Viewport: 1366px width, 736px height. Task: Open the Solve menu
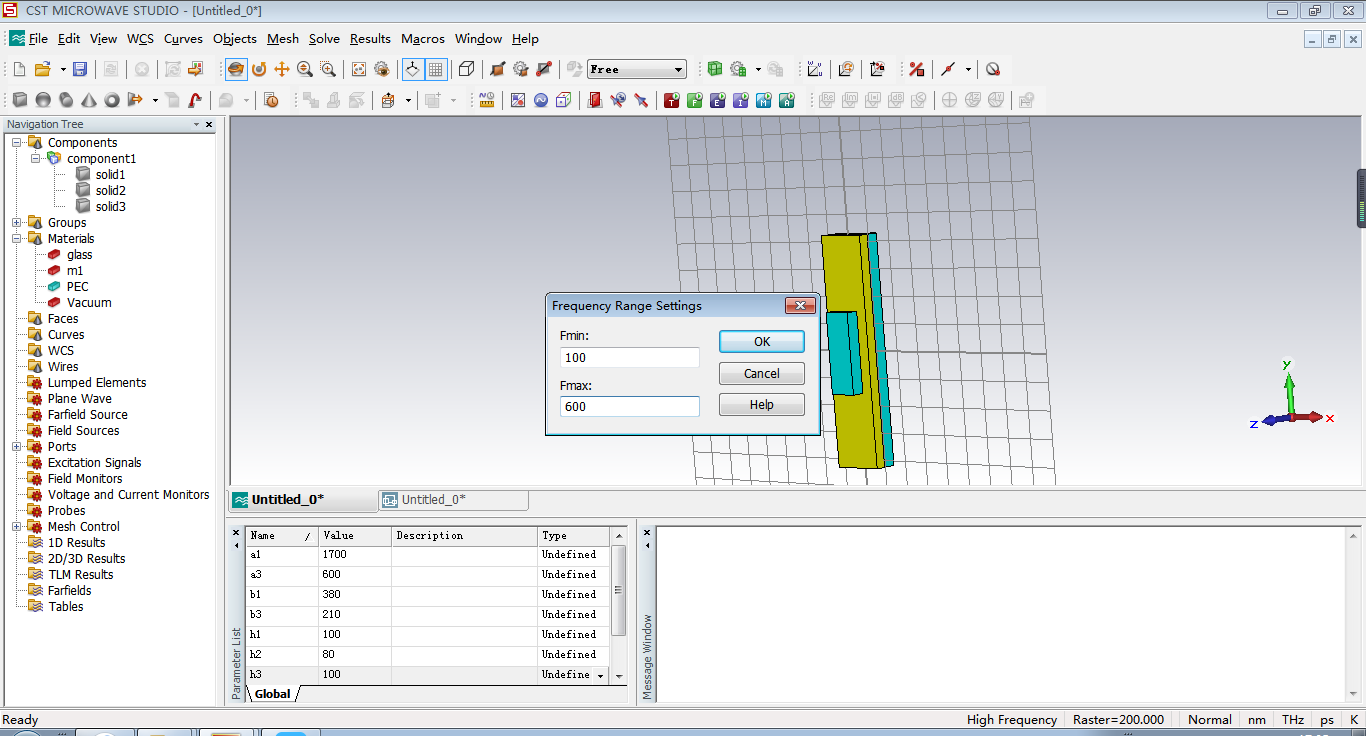click(x=324, y=39)
